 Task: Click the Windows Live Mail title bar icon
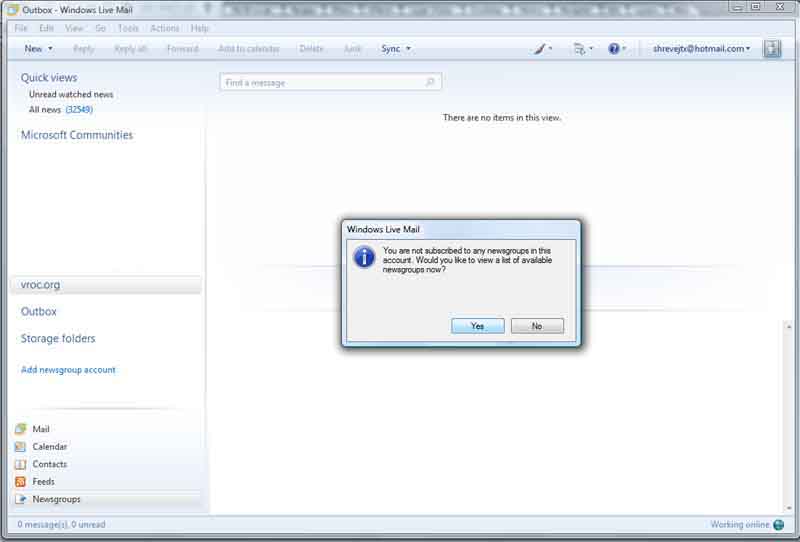[x=13, y=10]
